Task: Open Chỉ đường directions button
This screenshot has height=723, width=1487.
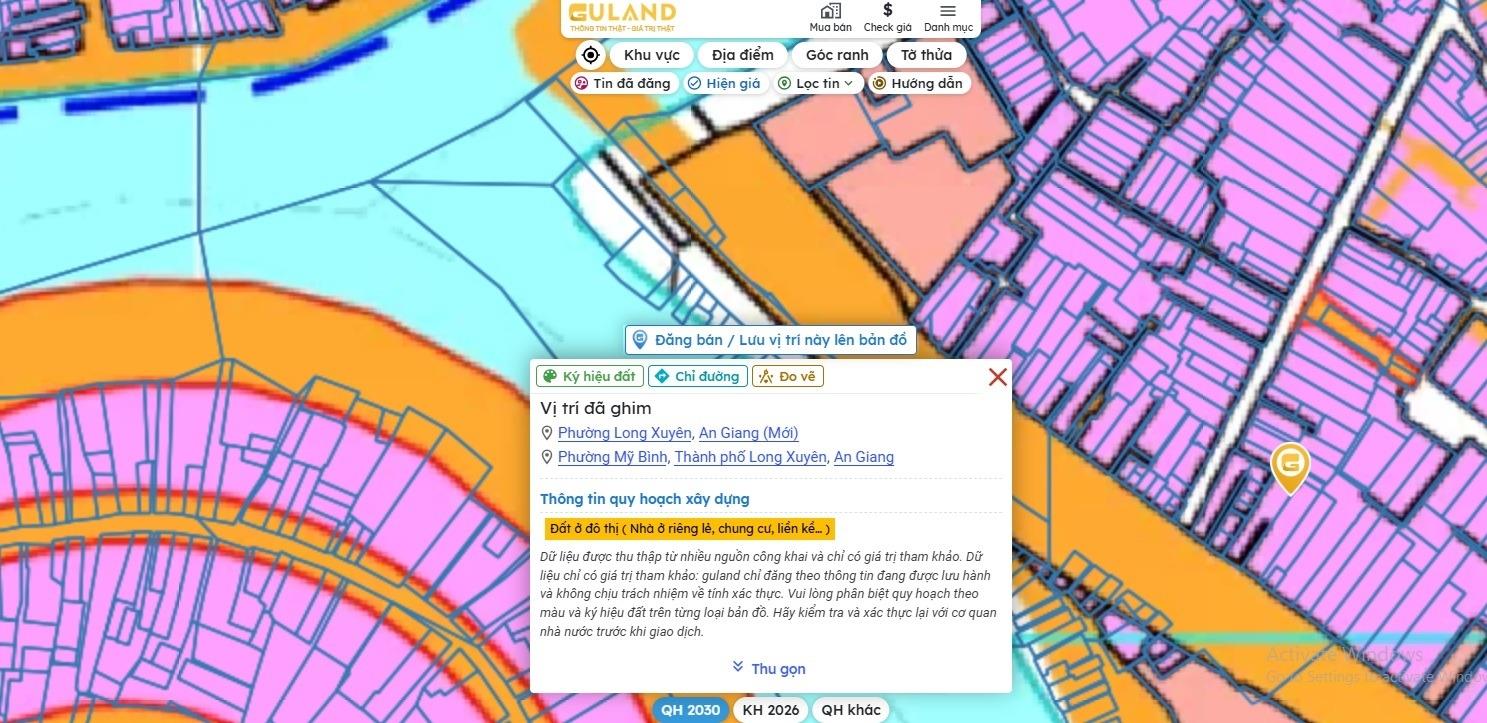Action: [x=698, y=376]
